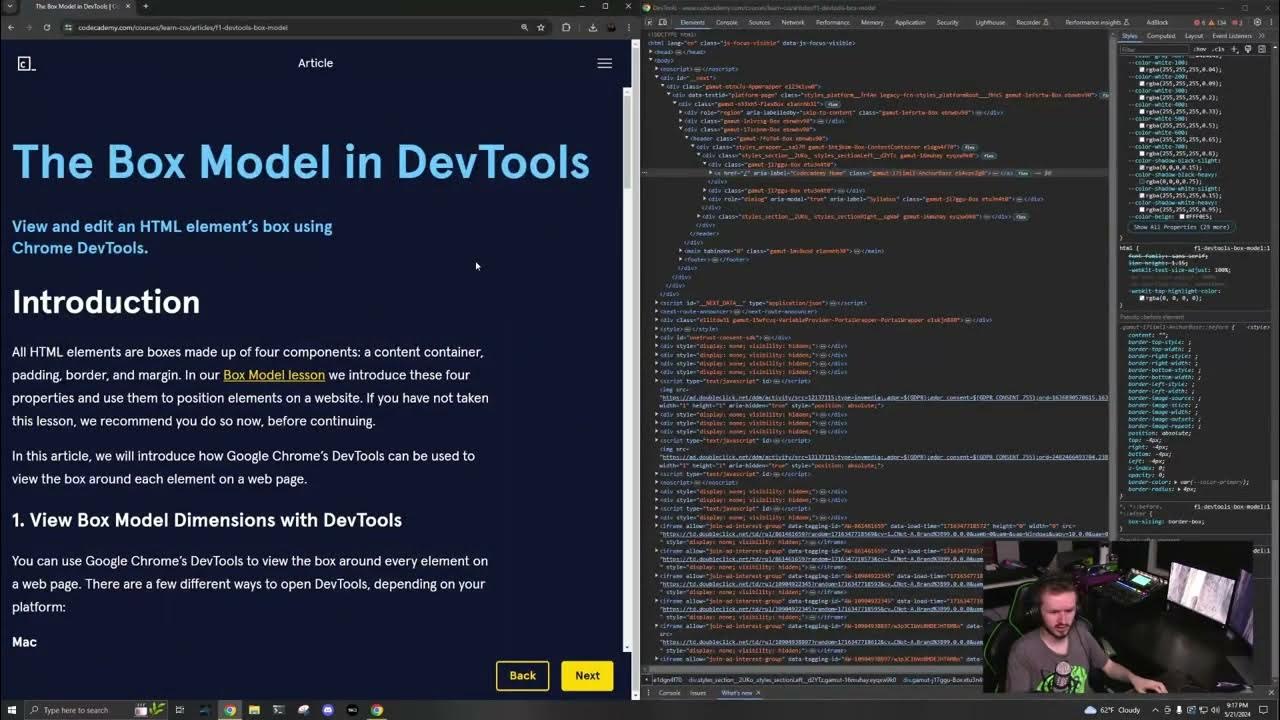Click the browser back arrow
This screenshot has height=720, width=1280.
pos(11,27)
